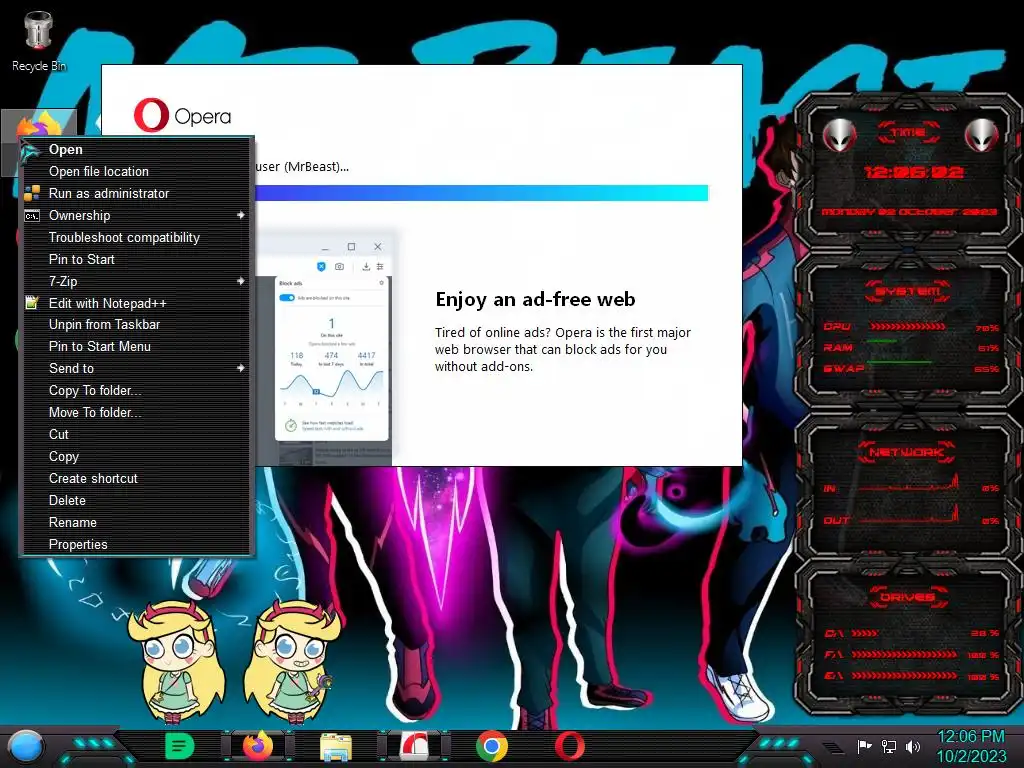1024x768 pixels.
Task: Click the Opera icon on the taskbar
Action: pos(569,746)
